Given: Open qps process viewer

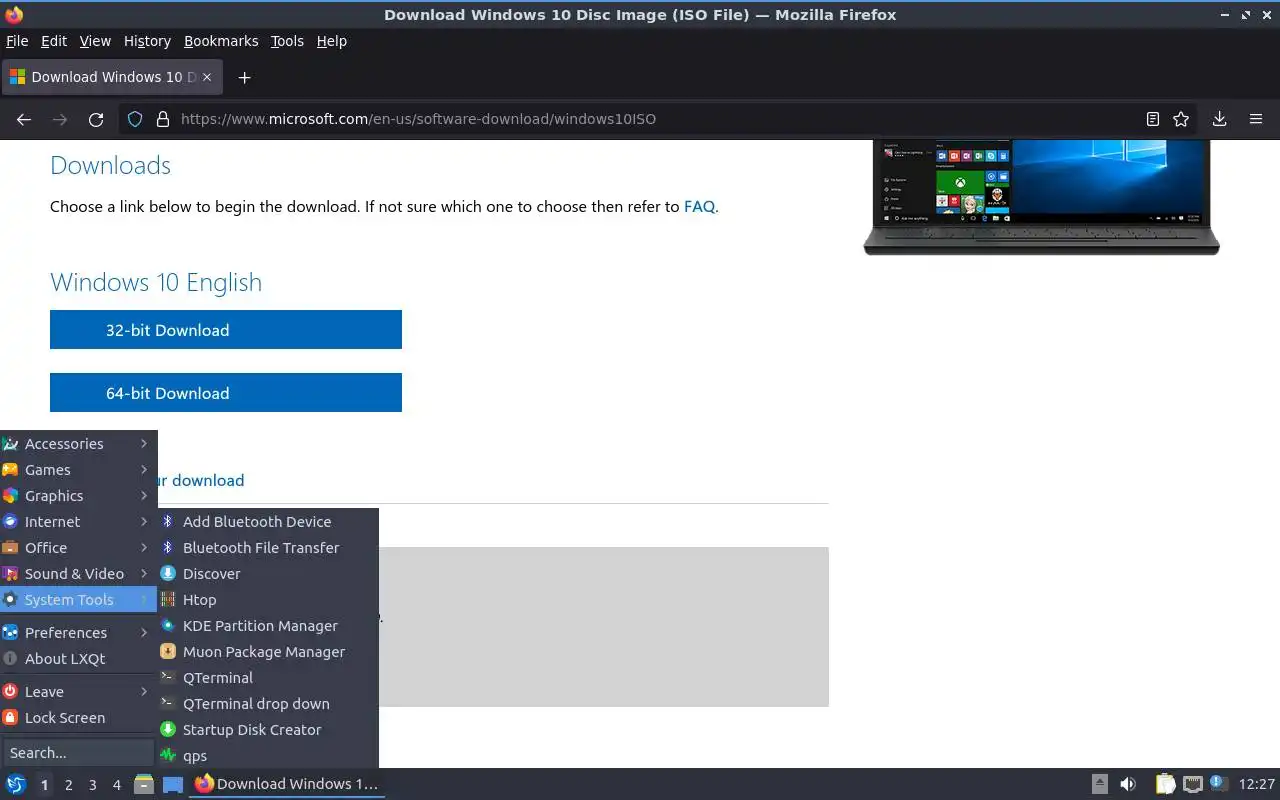Looking at the screenshot, I should pos(268,755).
